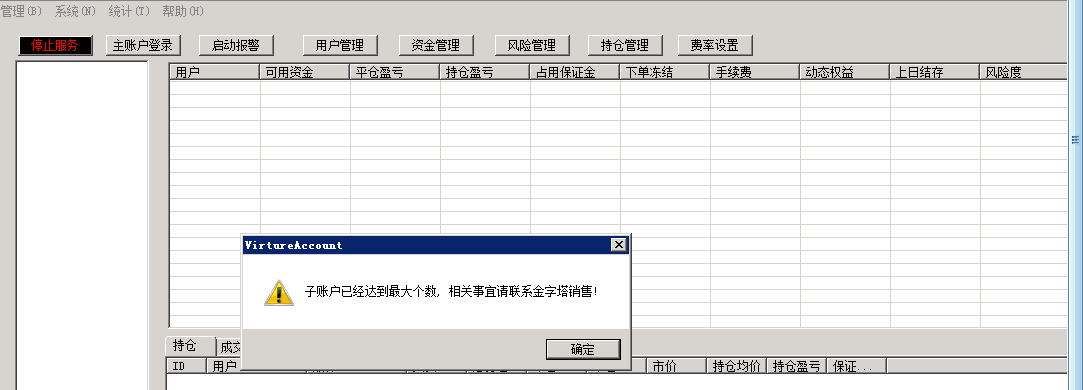This screenshot has height=390, width=1083.
Task: Open the 帮助(H) menu
Action: click(183, 11)
